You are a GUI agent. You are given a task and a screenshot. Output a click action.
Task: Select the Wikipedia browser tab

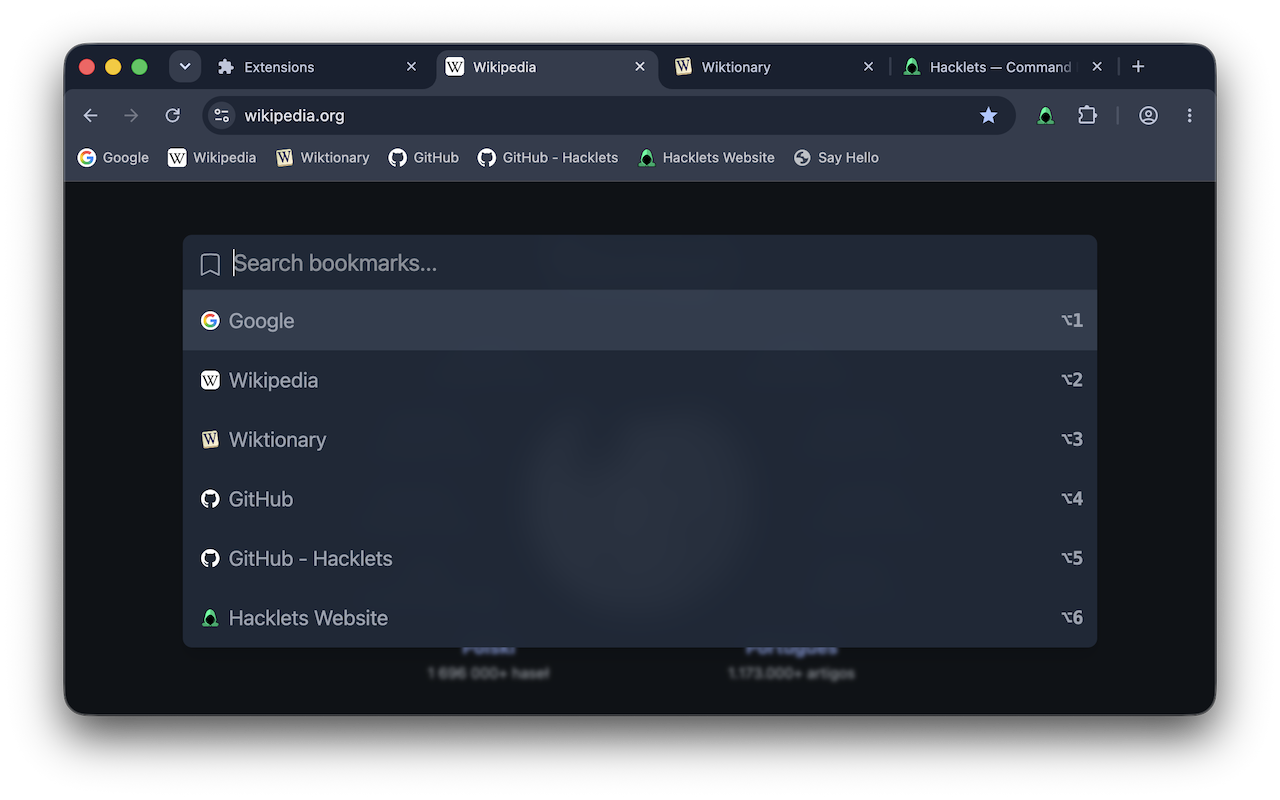pyautogui.click(x=547, y=67)
